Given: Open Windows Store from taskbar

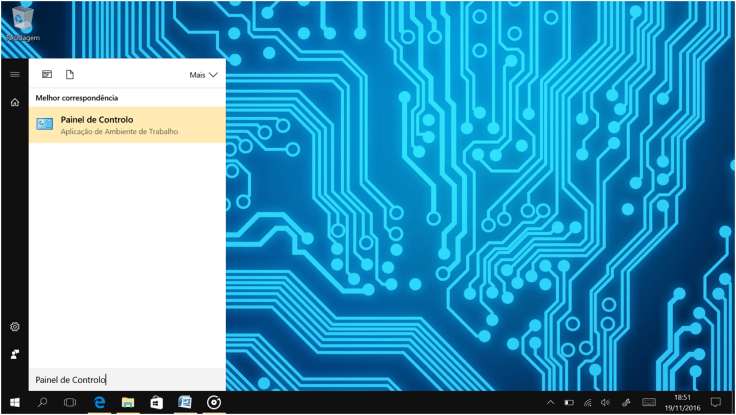Looking at the screenshot, I should [156, 403].
